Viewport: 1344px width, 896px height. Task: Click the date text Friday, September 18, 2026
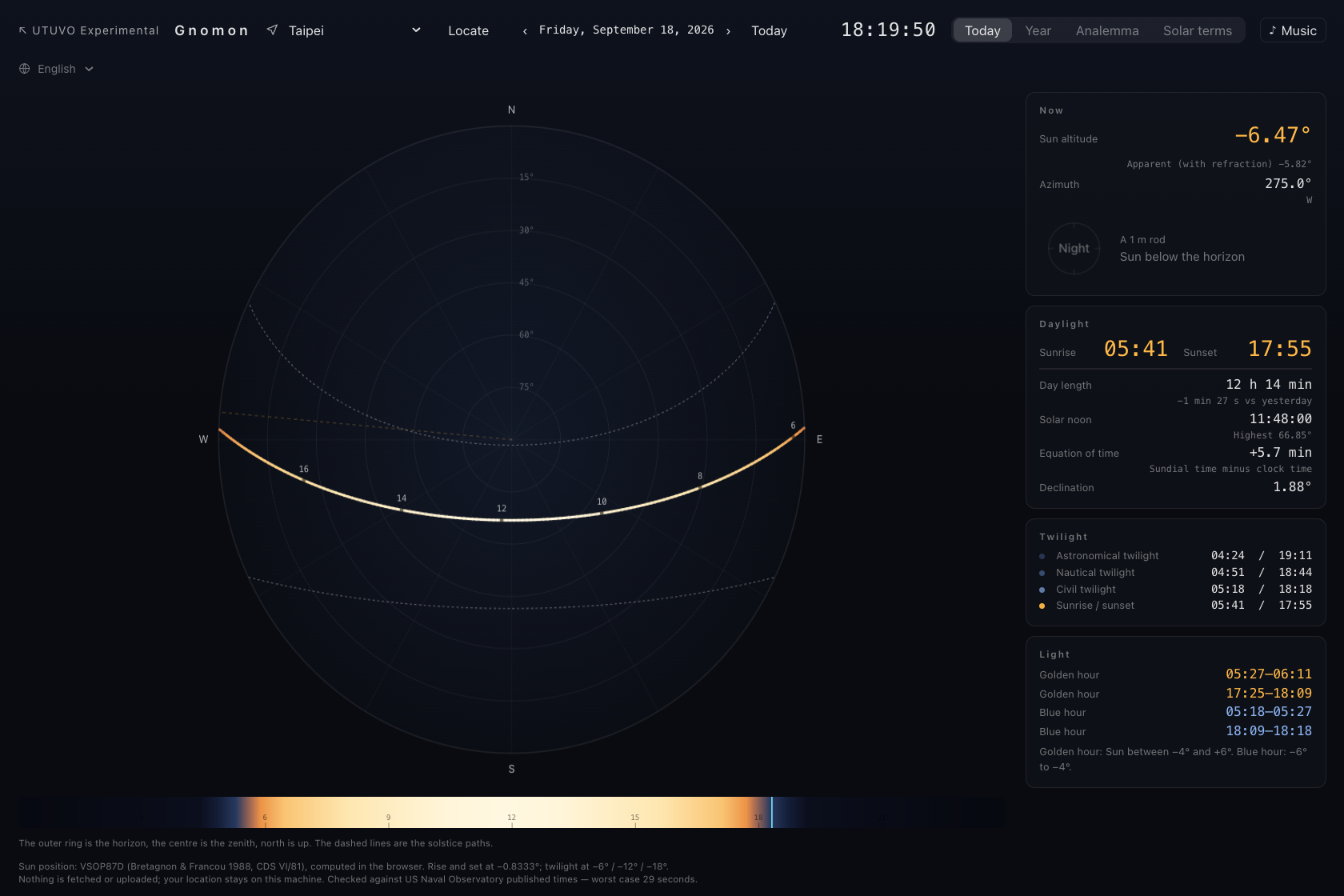(x=626, y=30)
